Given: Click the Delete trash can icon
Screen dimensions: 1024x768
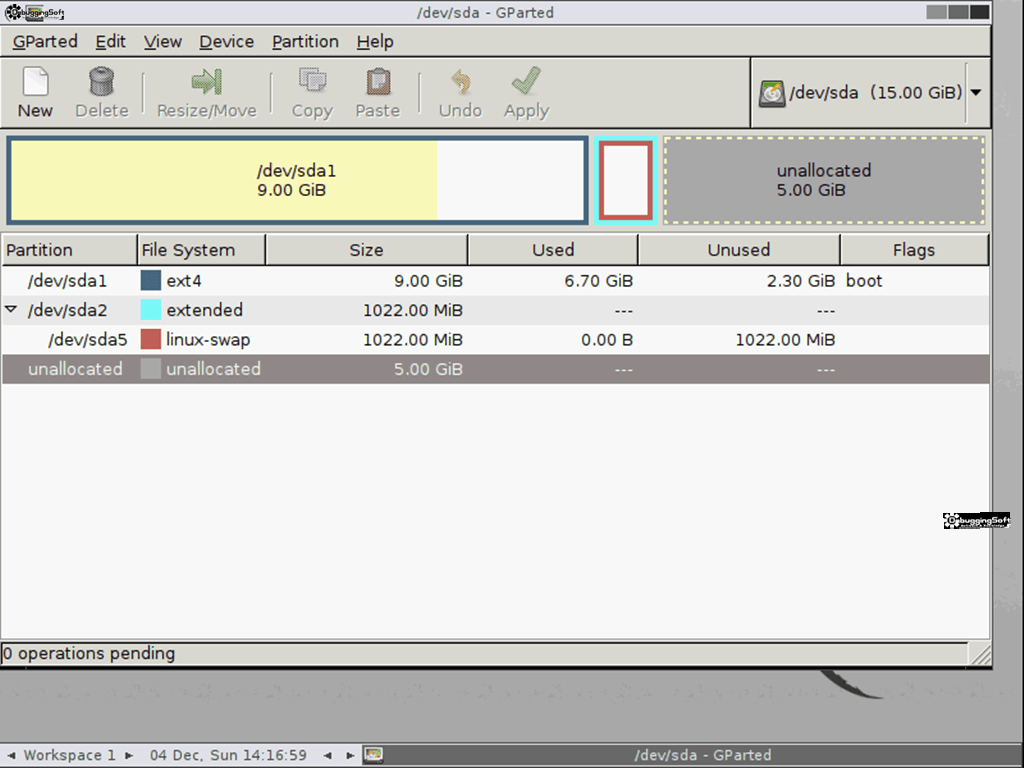Looking at the screenshot, I should [101, 82].
